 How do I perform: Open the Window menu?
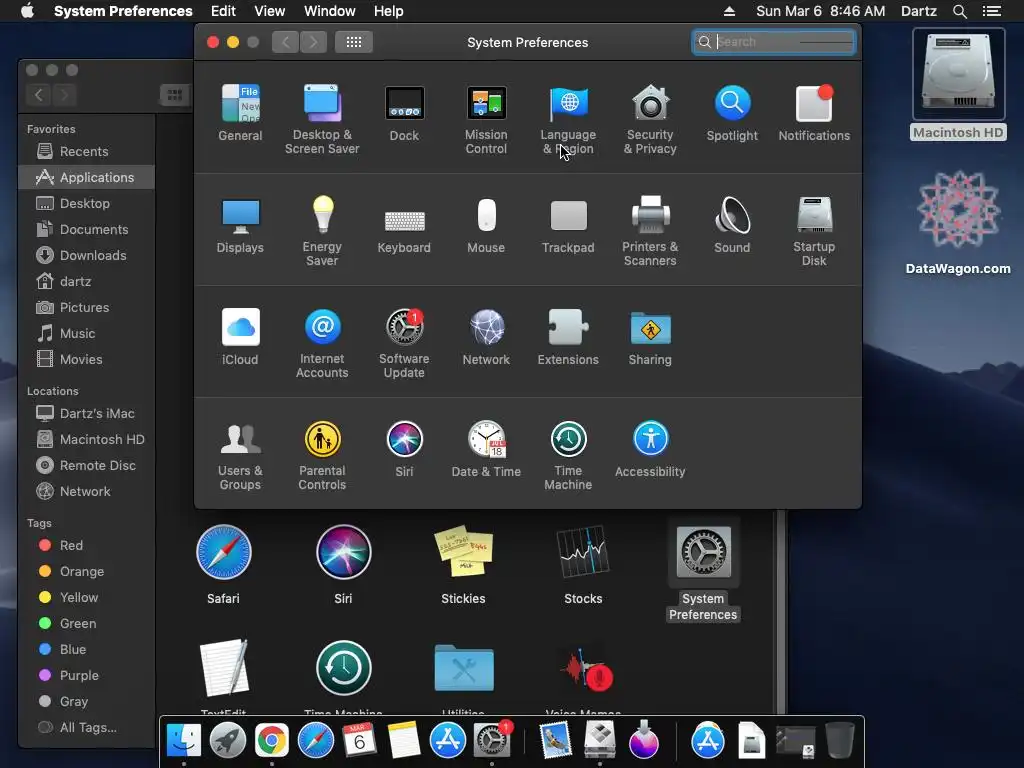330,11
